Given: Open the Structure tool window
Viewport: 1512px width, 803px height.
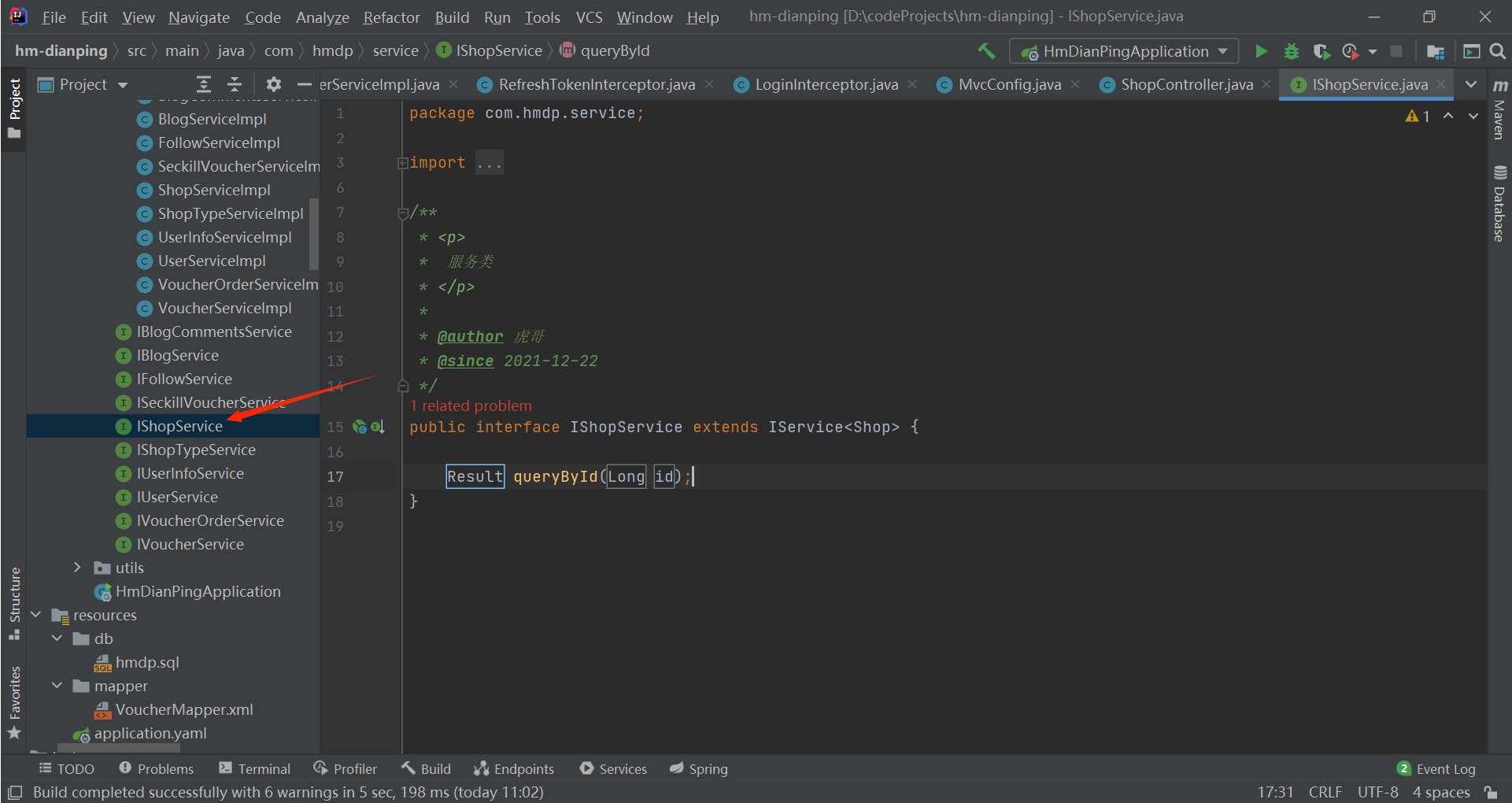Looking at the screenshot, I should (x=14, y=603).
